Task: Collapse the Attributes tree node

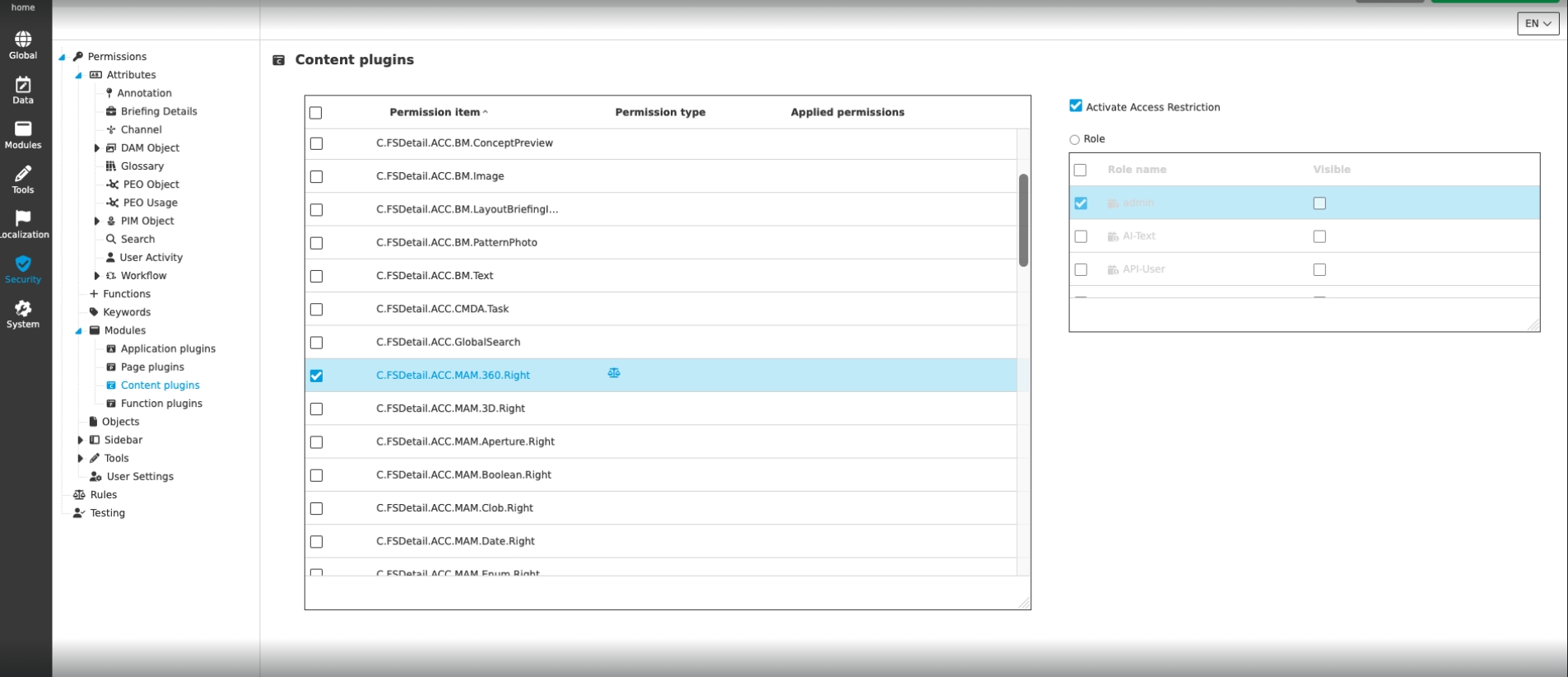Action: tap(79, 76)
